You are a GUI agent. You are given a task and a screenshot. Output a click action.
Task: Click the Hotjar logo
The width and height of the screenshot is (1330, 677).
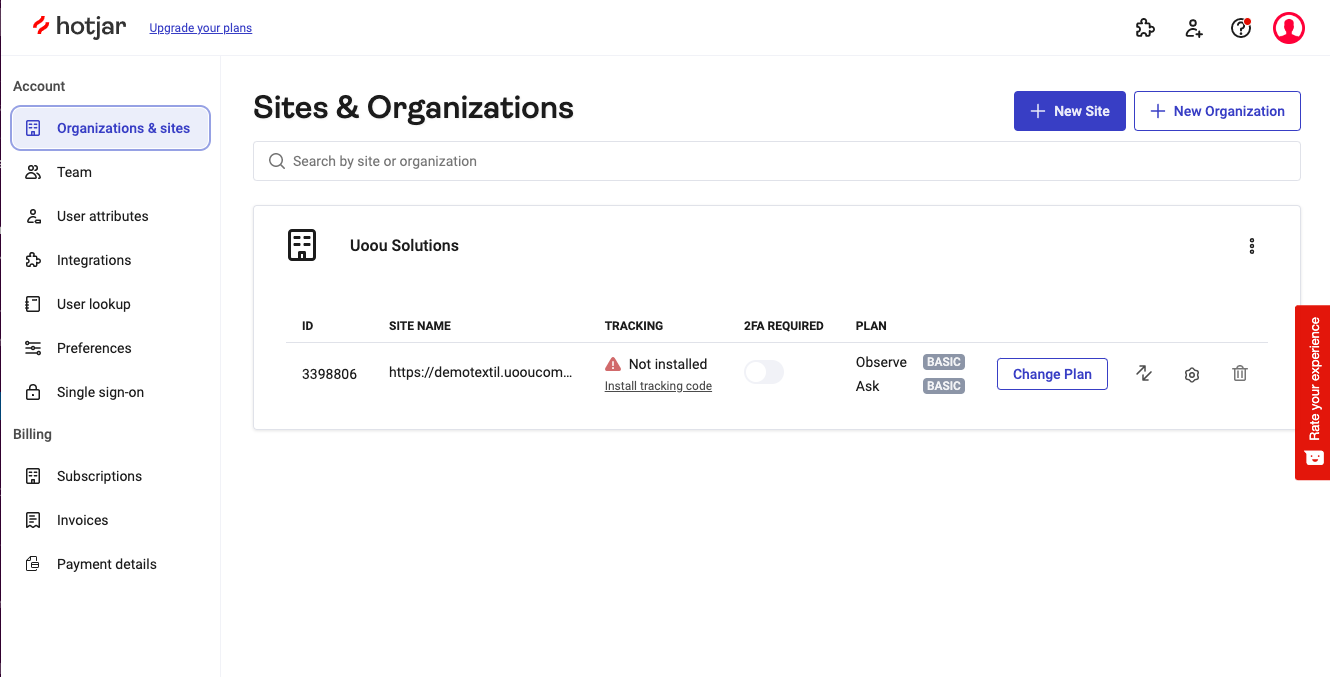pyautogui.click(x=79, y=27)
